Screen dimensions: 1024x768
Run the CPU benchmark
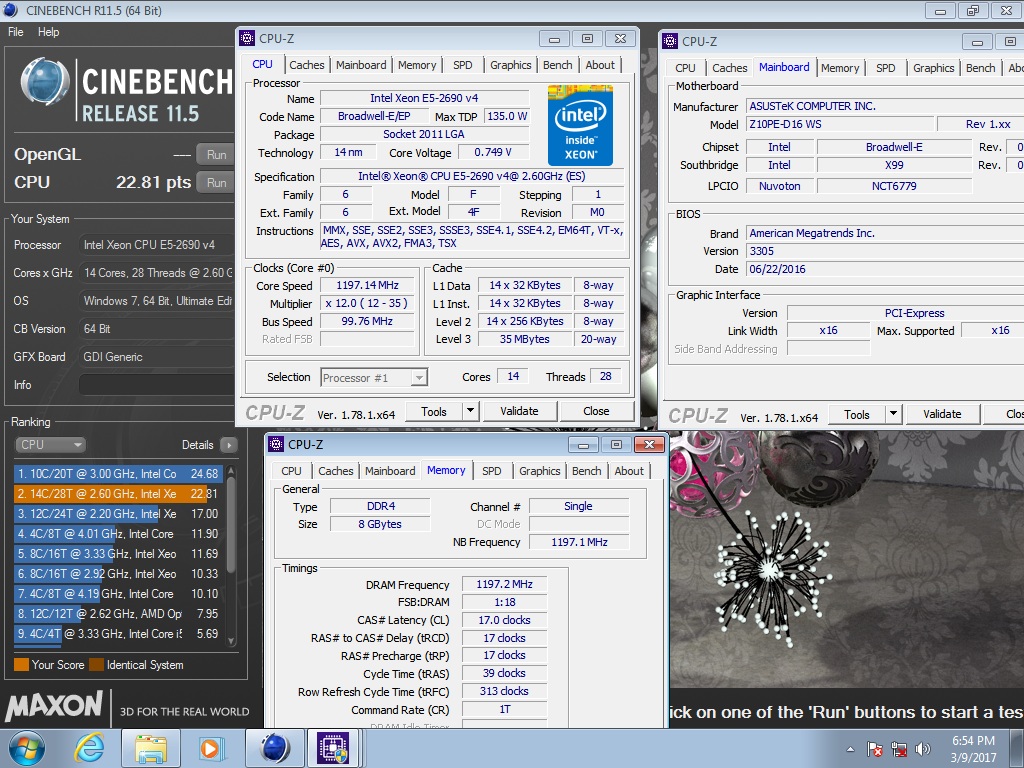[216, 183]
